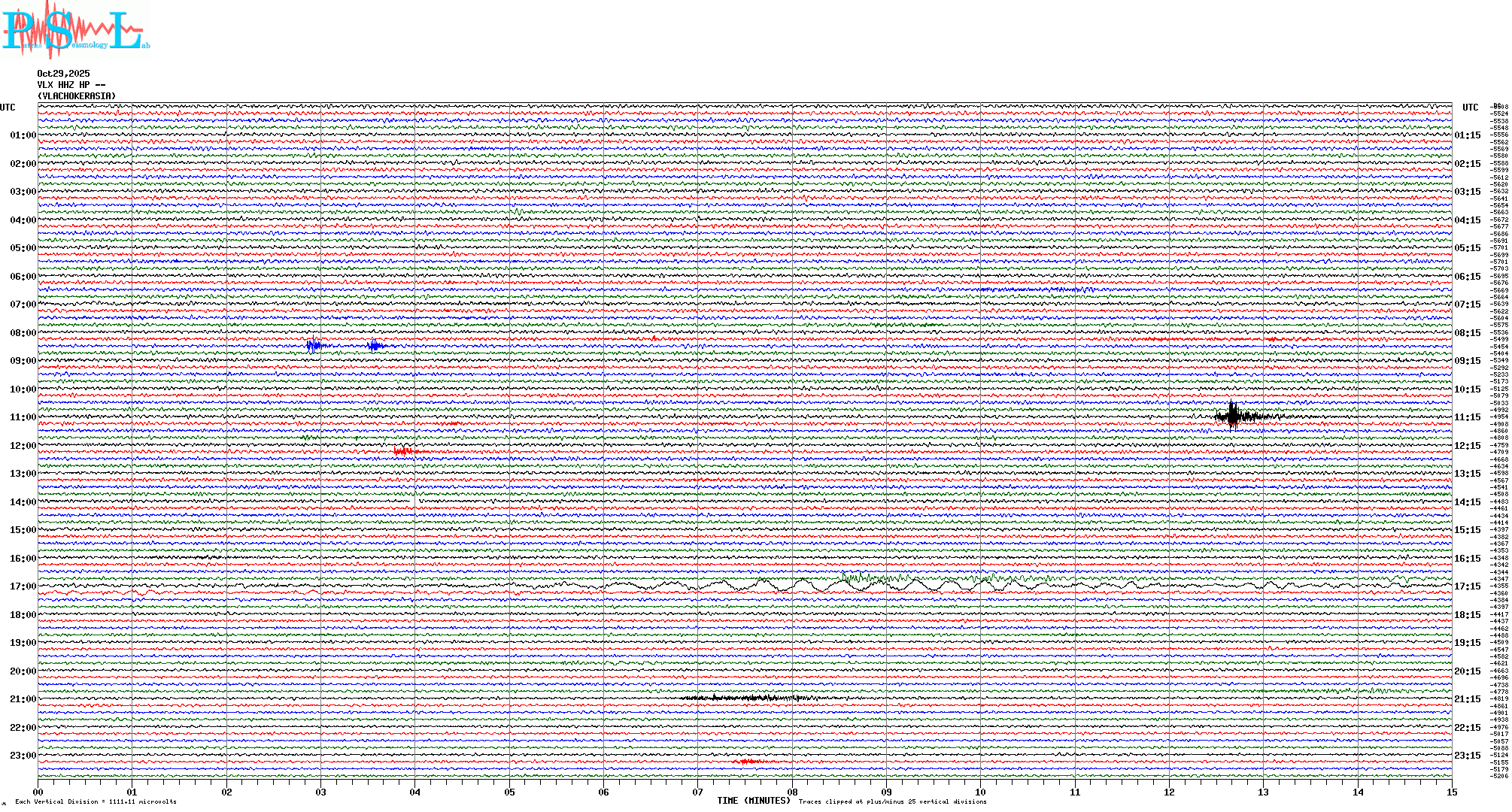
Task: Click the UTC label at top left
Action: coord(8,108)
